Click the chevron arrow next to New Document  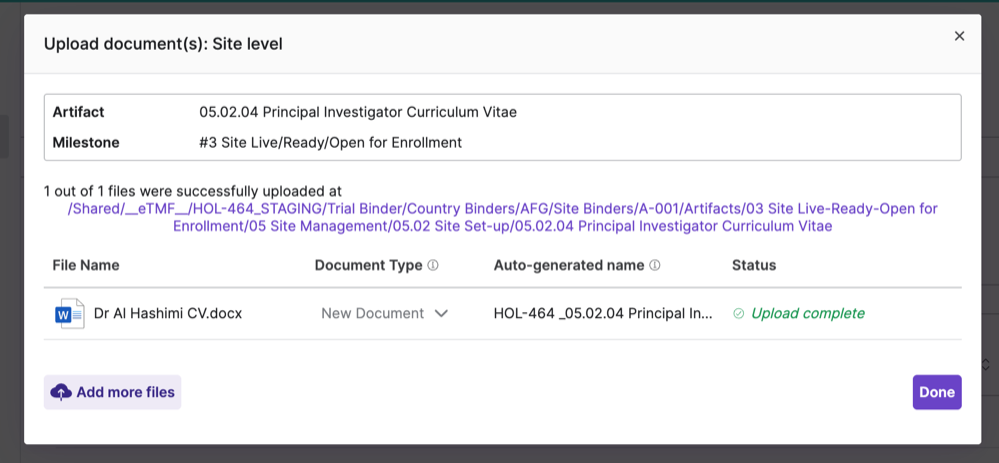[441, 314]
